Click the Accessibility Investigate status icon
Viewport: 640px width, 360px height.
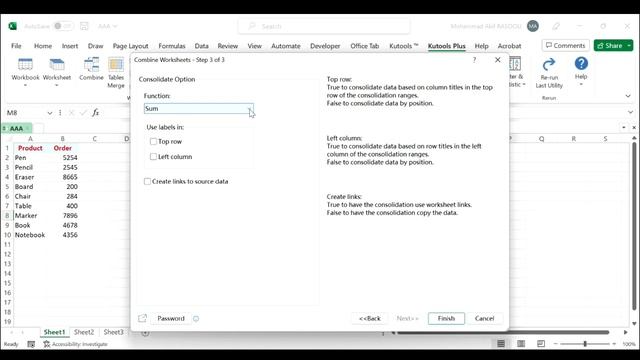(x=47, y=344)
